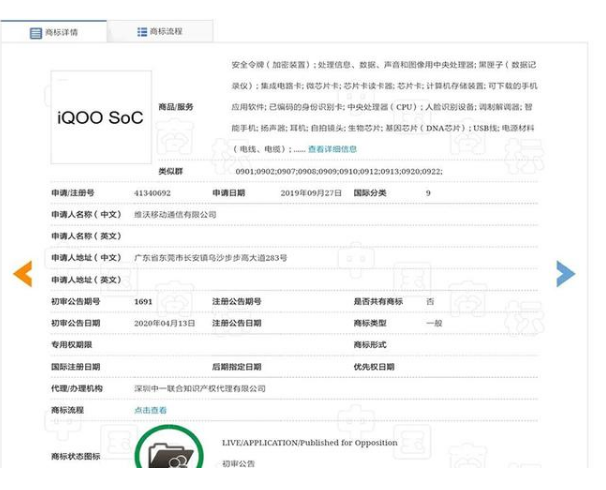Select agency 深圳中一联合知识产权代理有限公司
The width and height of the screenshot is (606, 490).
pos(200,388)
